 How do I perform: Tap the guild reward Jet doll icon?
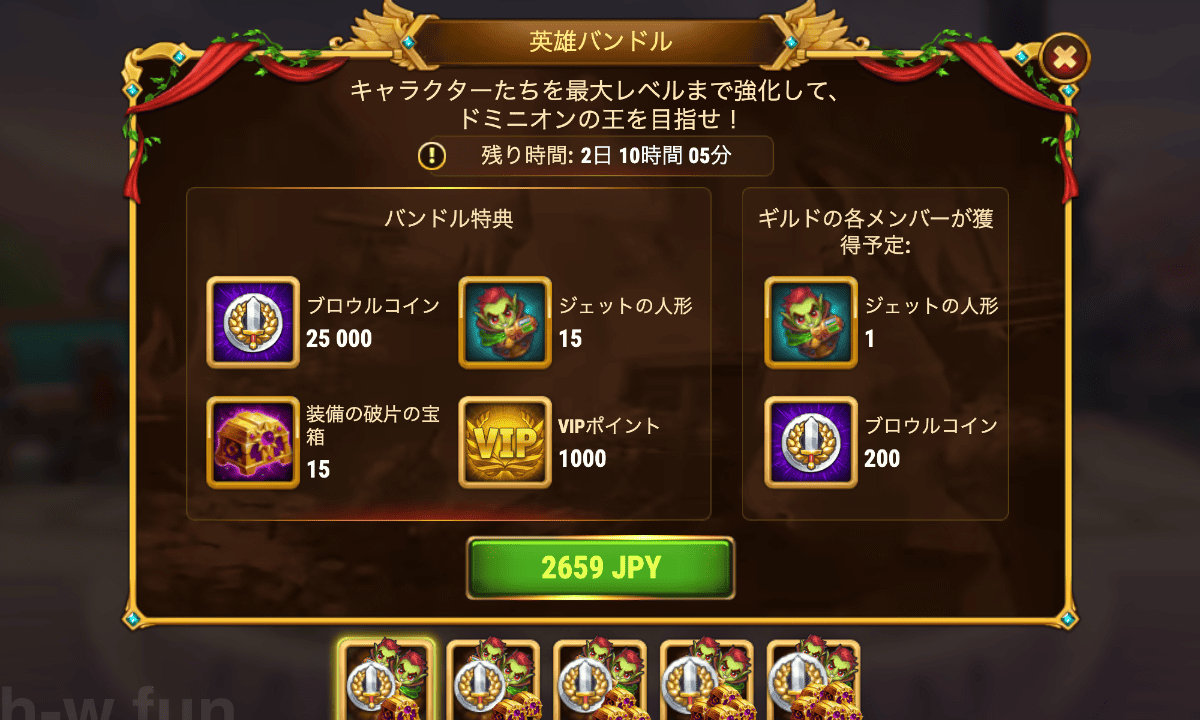point(811,322)
